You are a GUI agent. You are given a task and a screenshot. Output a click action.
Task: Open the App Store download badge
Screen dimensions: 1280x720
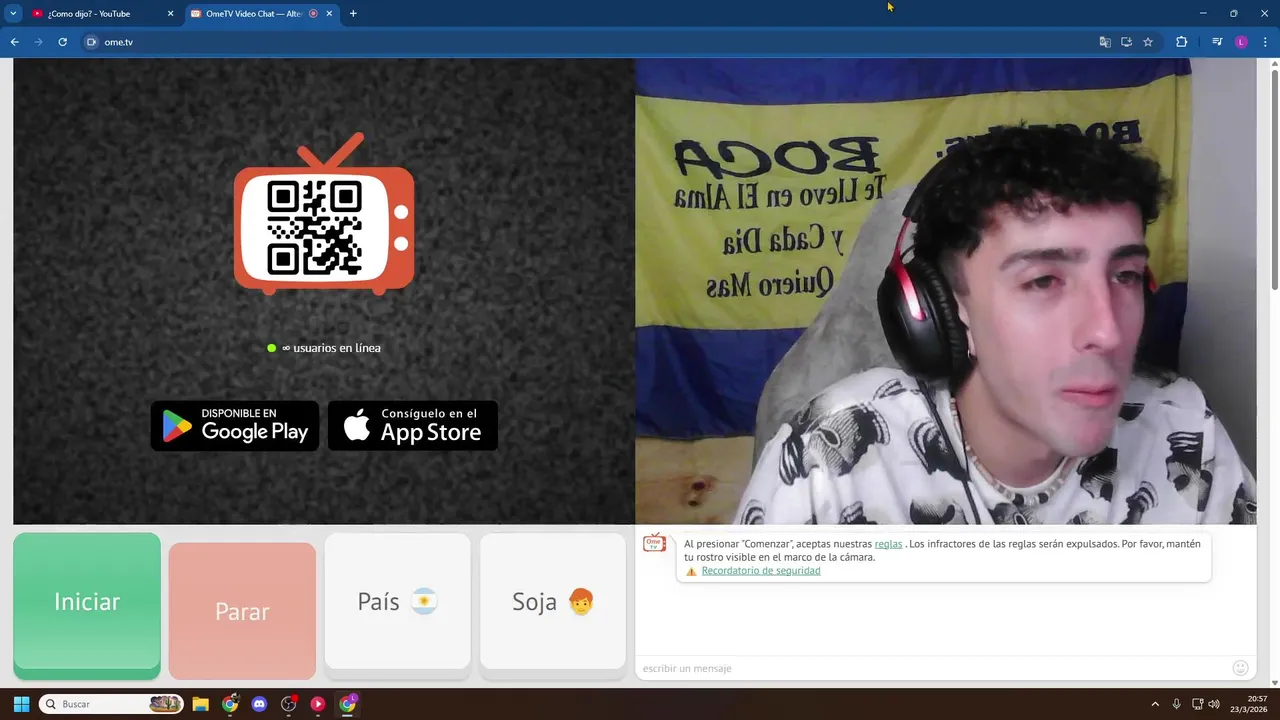413,426
